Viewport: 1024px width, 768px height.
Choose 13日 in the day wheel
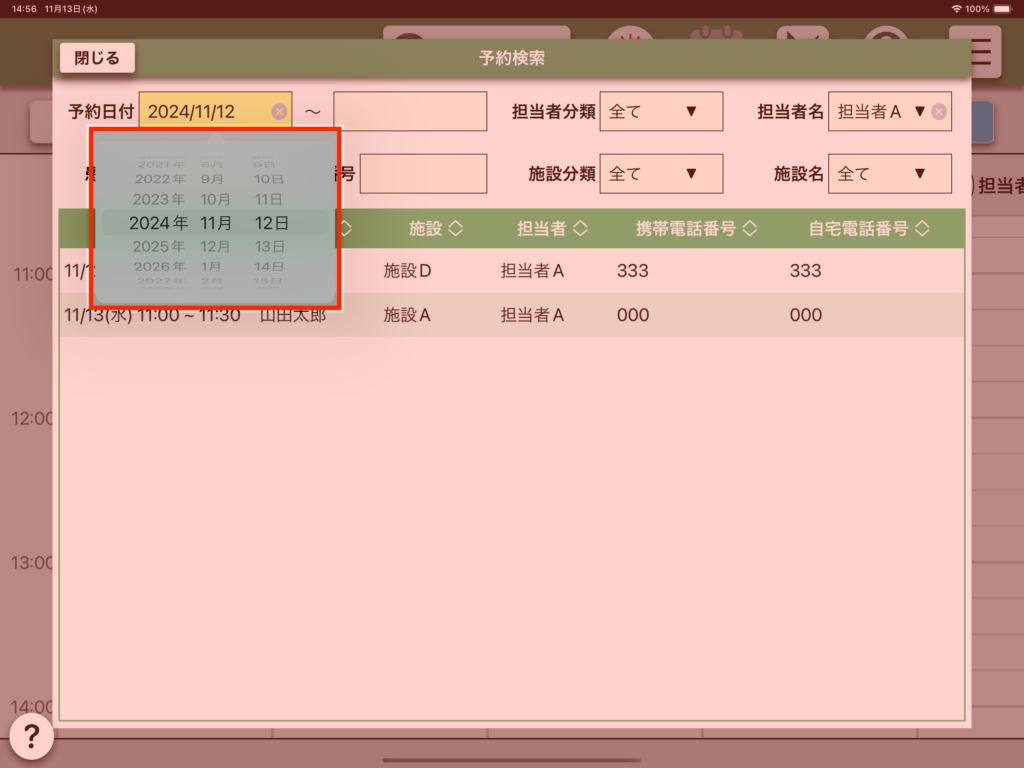point(270,246)
